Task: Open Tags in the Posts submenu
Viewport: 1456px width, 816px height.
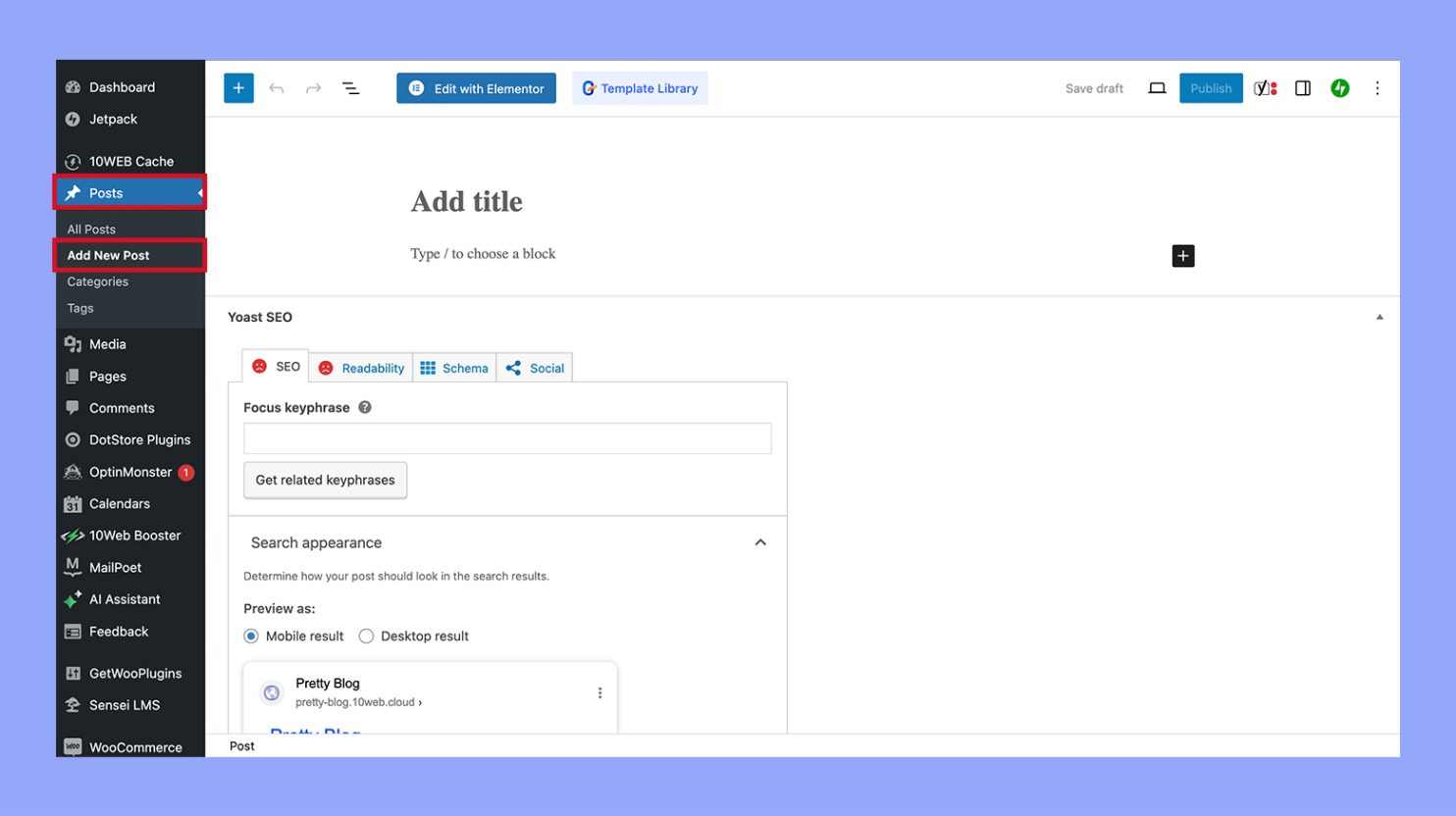Action: click(80, 308)
